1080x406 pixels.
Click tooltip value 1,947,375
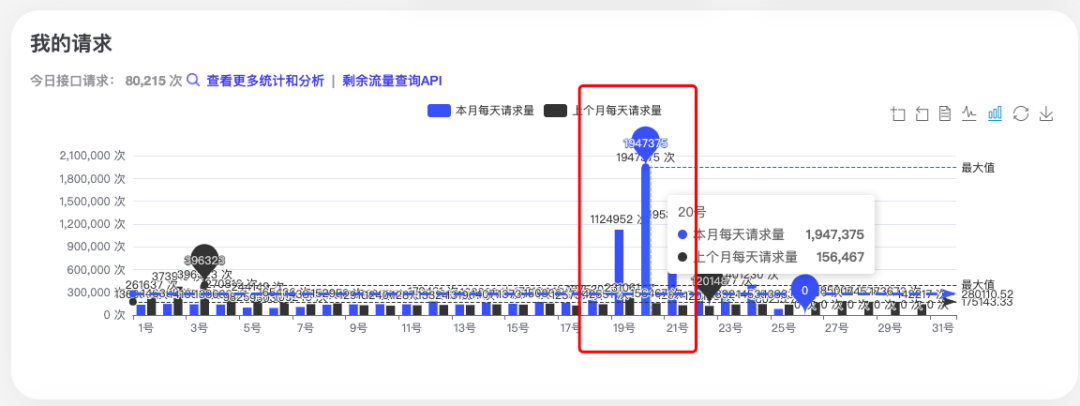pos(835,234)
